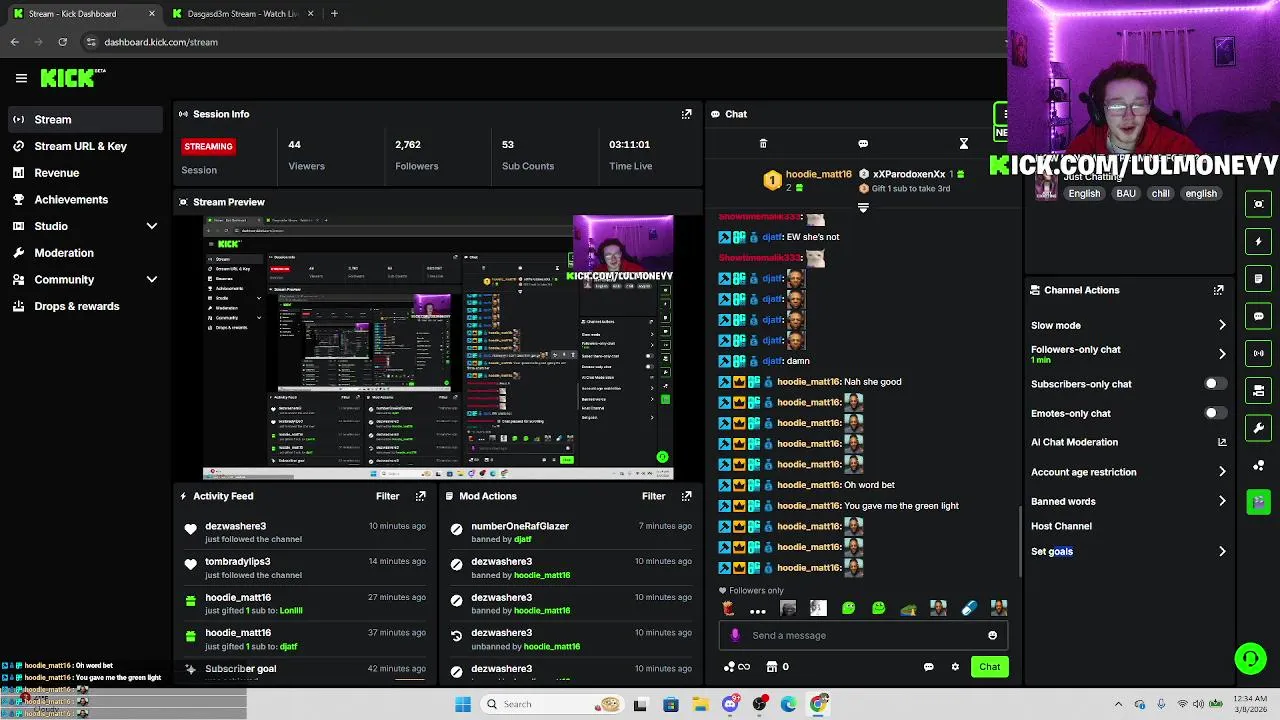
Task: Click the broadcast signal icon in right sidebar
Action: pos(1259,353)
